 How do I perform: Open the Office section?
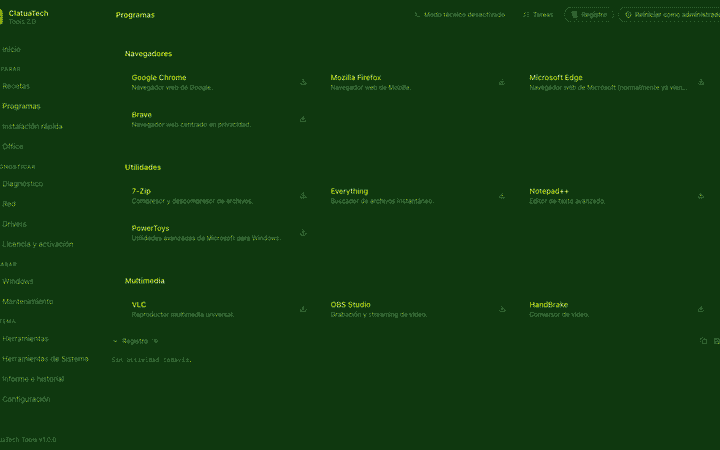(12, 146)
